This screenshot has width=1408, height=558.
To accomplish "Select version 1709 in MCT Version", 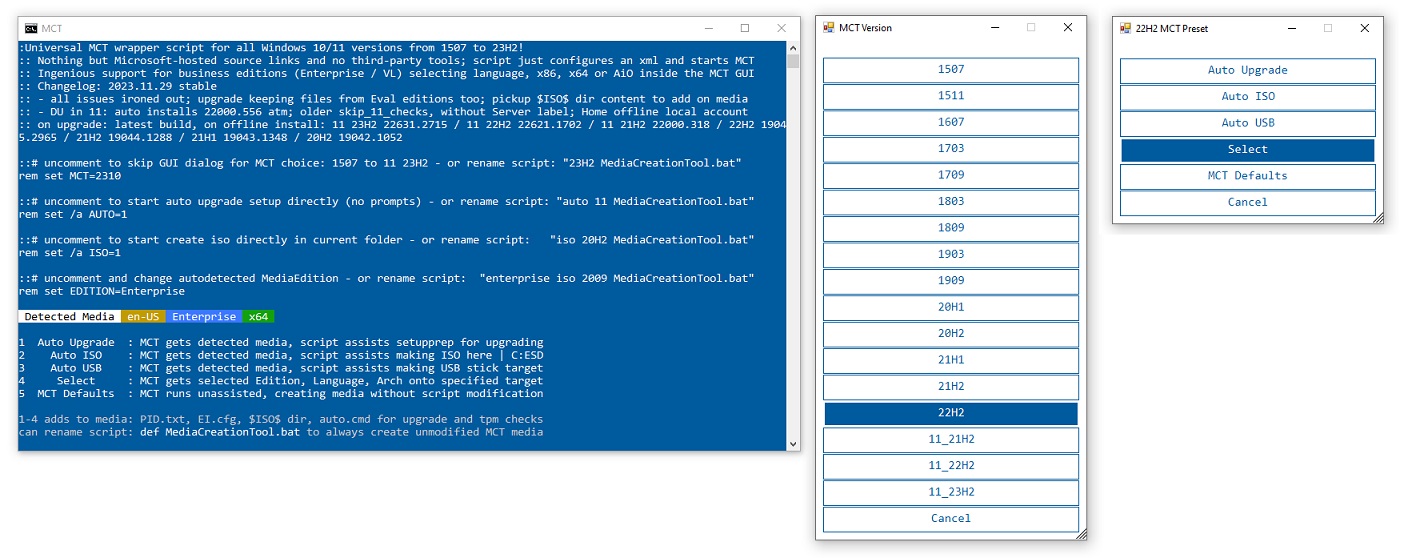I will 951,175.
